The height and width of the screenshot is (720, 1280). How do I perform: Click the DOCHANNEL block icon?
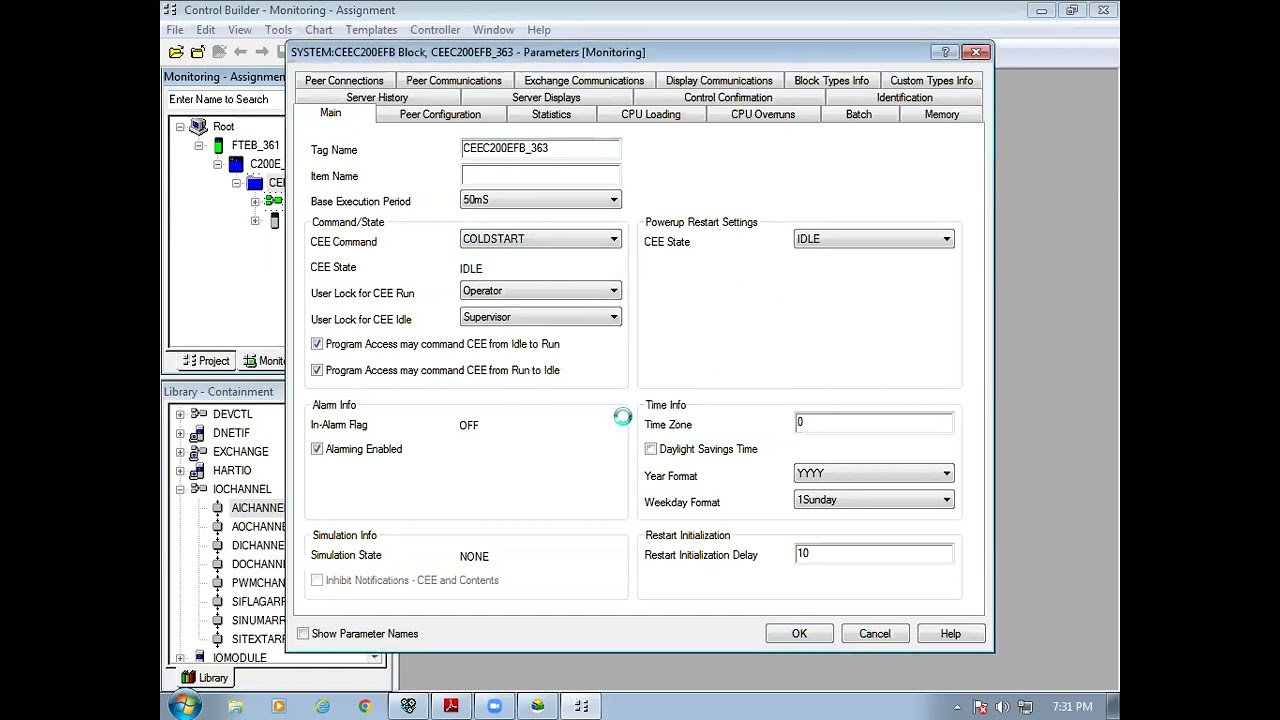coord(217,564)
